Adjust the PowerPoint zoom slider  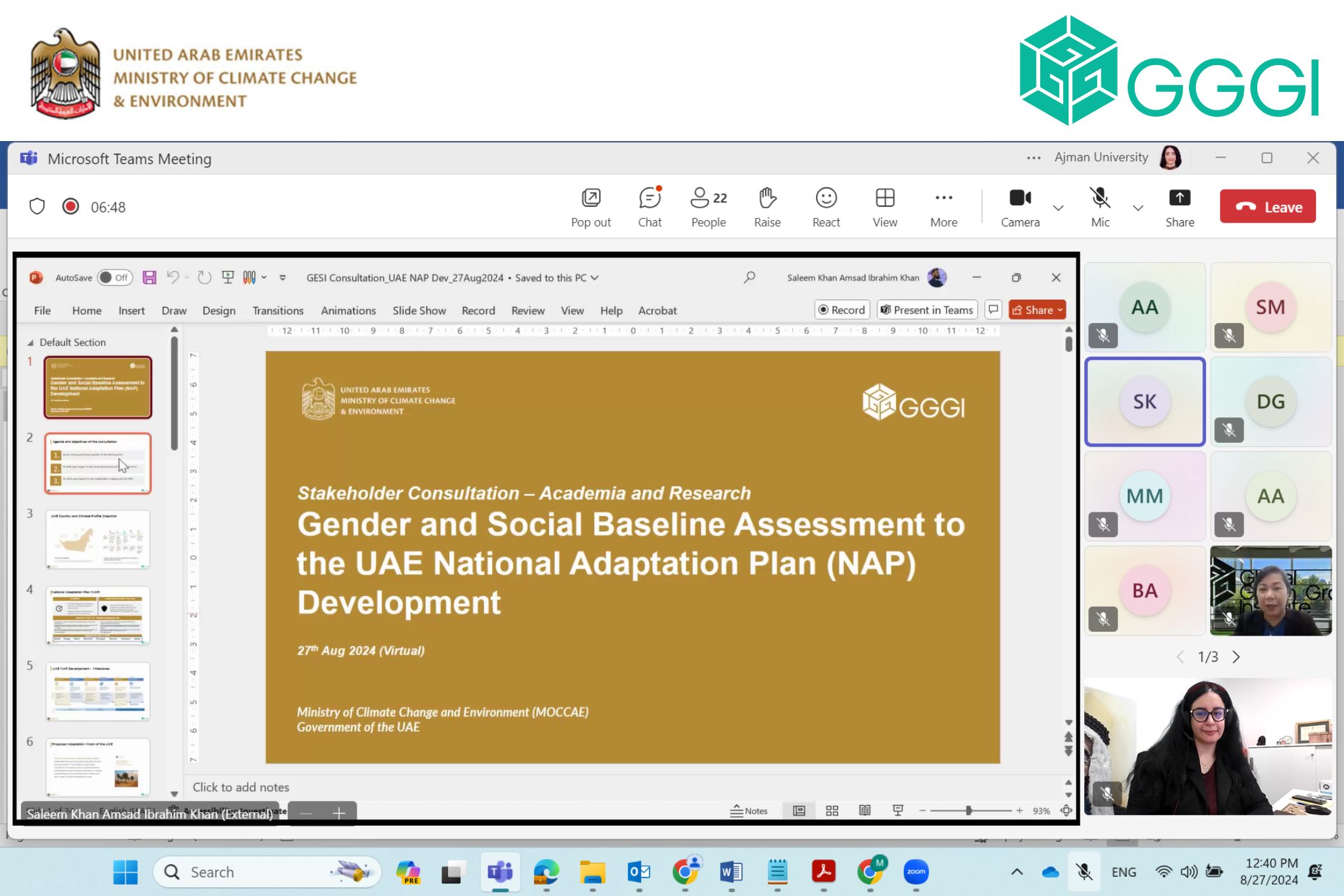pos(969,810)
